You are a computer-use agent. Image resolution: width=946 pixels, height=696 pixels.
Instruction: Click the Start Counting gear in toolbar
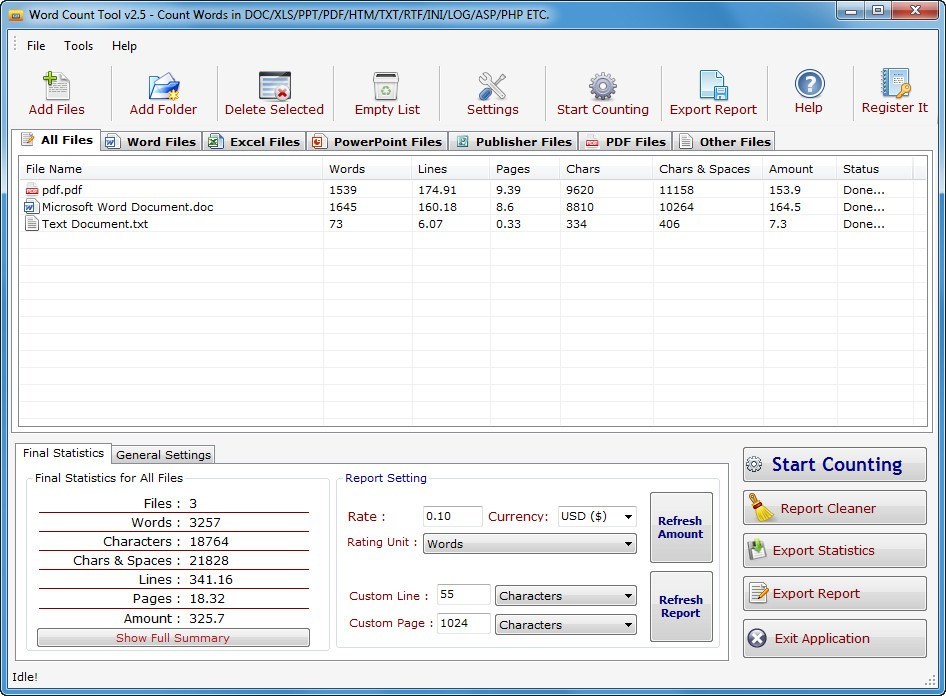[x=603, y=86]
